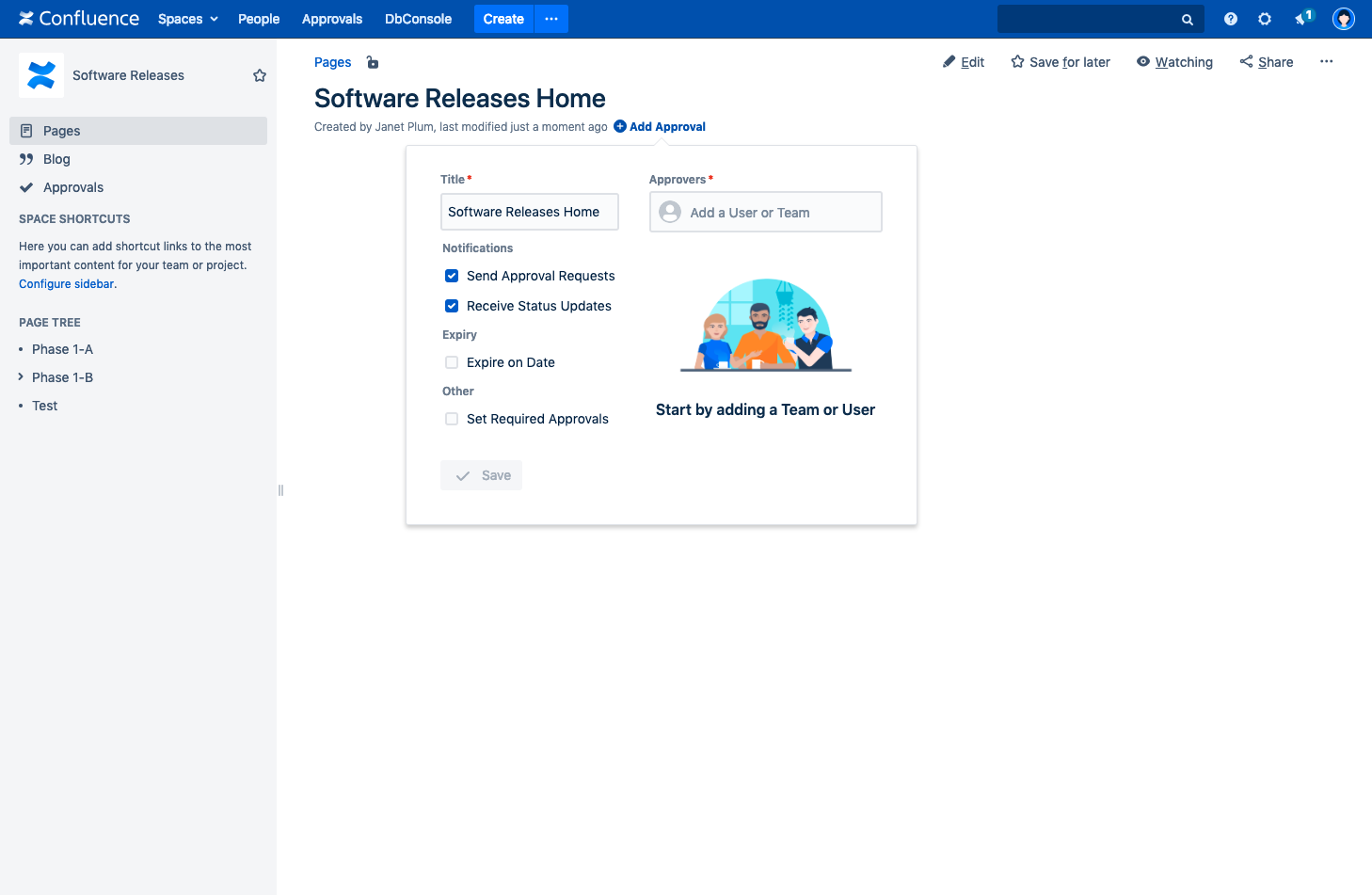The image size is (1372, 895).
Task: Open the help question mark menu
Action: tap(1230, 19)
